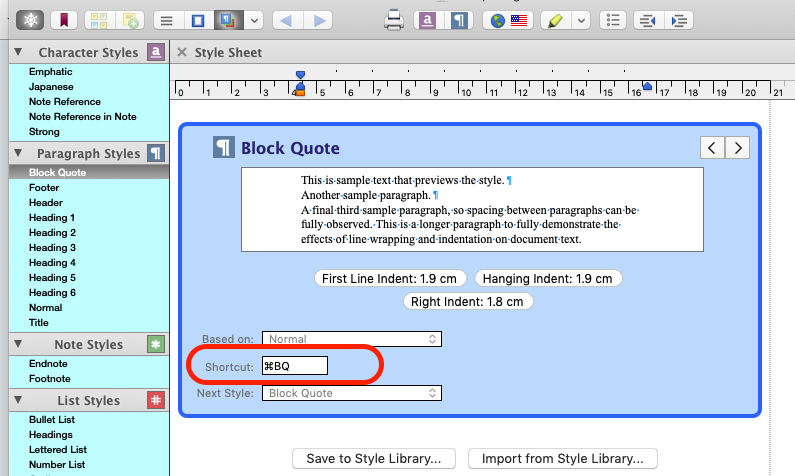Open the Based on dropdown
This screenshot has width=795, height=476.
pyautogui.click(x=352, y=339)
